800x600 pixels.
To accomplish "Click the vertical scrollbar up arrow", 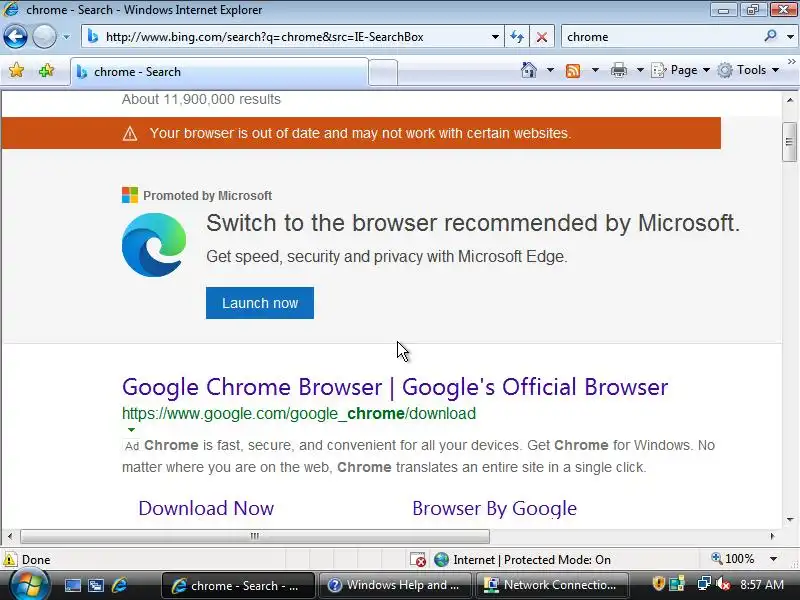I will (x=790, y=101).
